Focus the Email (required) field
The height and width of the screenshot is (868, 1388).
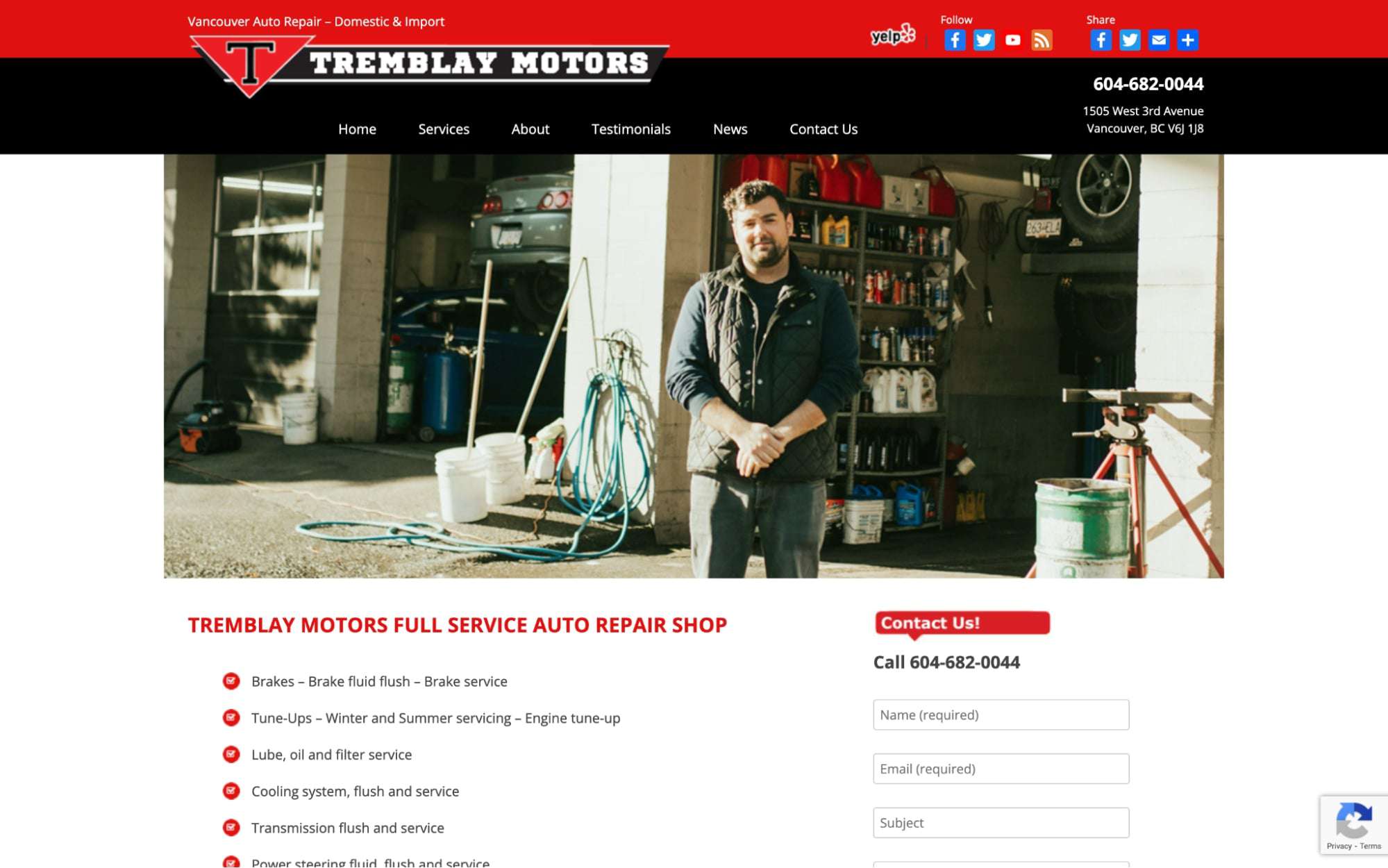tap(1001, 769)
